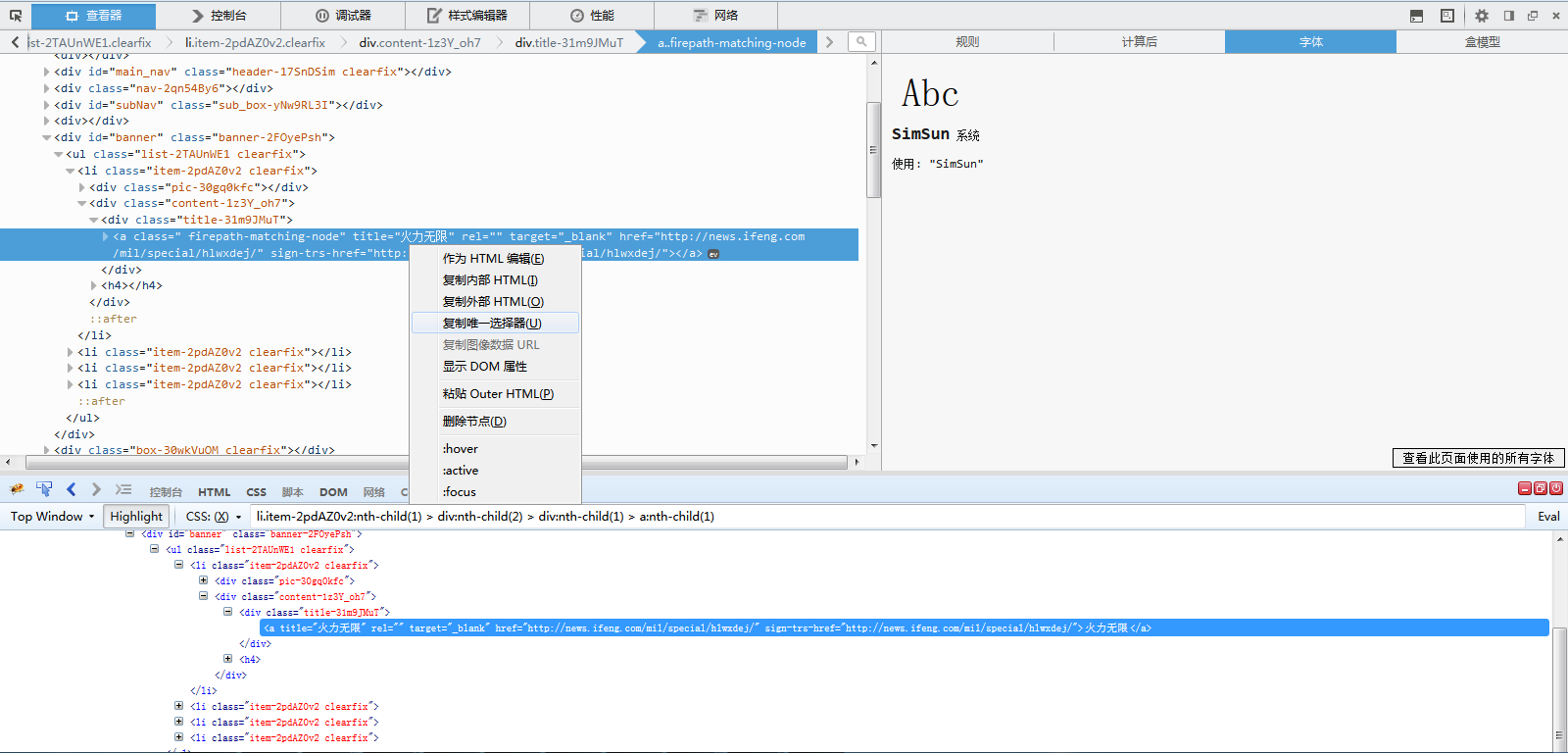Toggle :hover pseudo-class in menu
The height and width of the screenshot is (753, 1568).
click(495, 449)
